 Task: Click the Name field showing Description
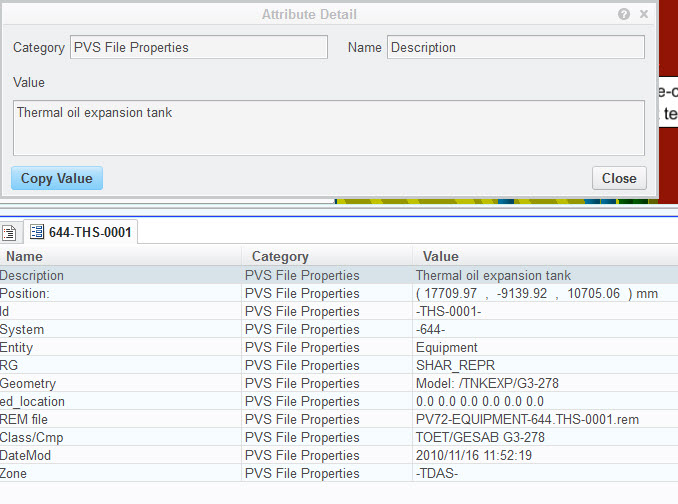coord(515,47)
